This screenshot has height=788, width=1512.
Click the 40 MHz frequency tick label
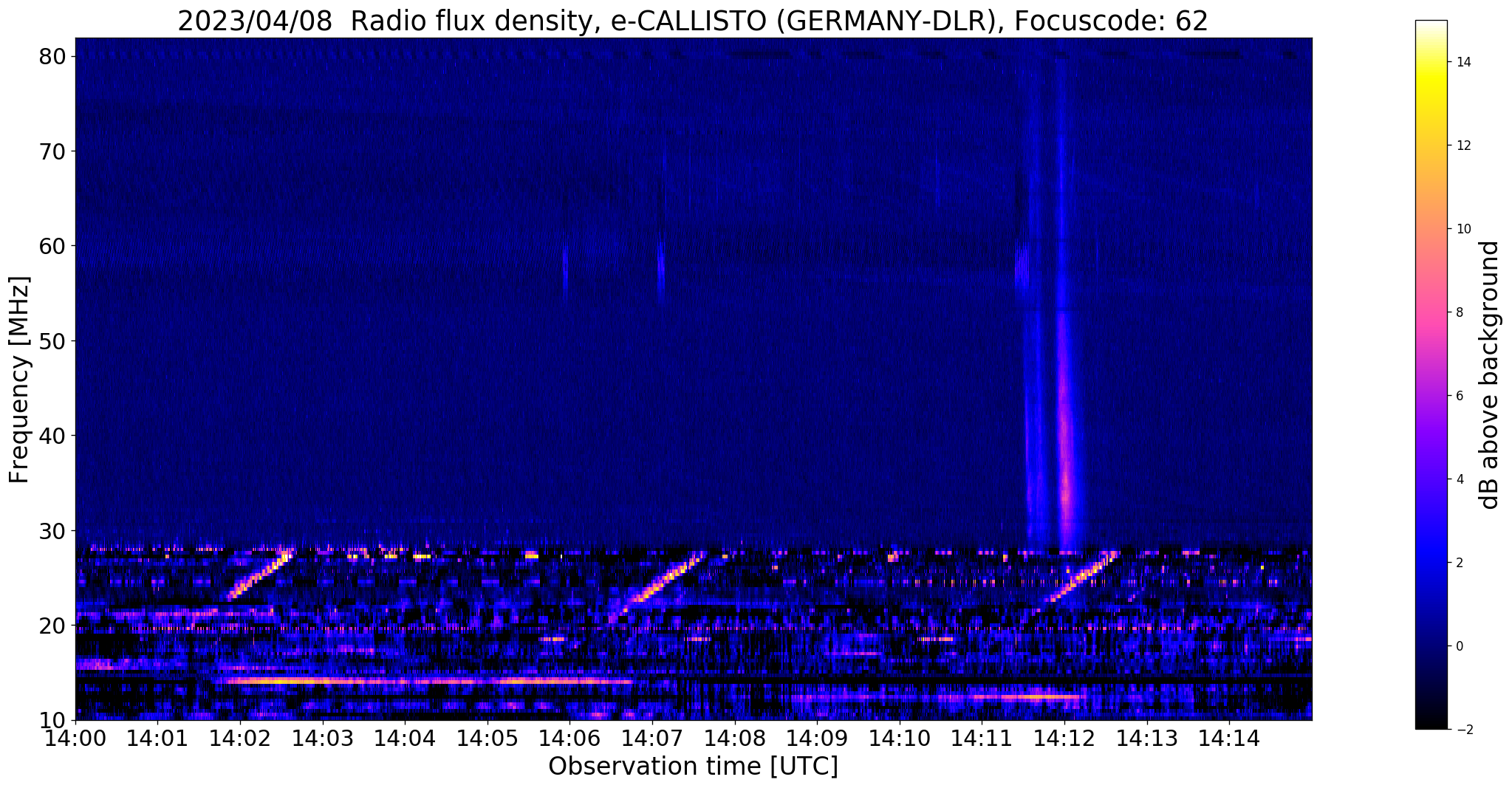tap(53, 436)
